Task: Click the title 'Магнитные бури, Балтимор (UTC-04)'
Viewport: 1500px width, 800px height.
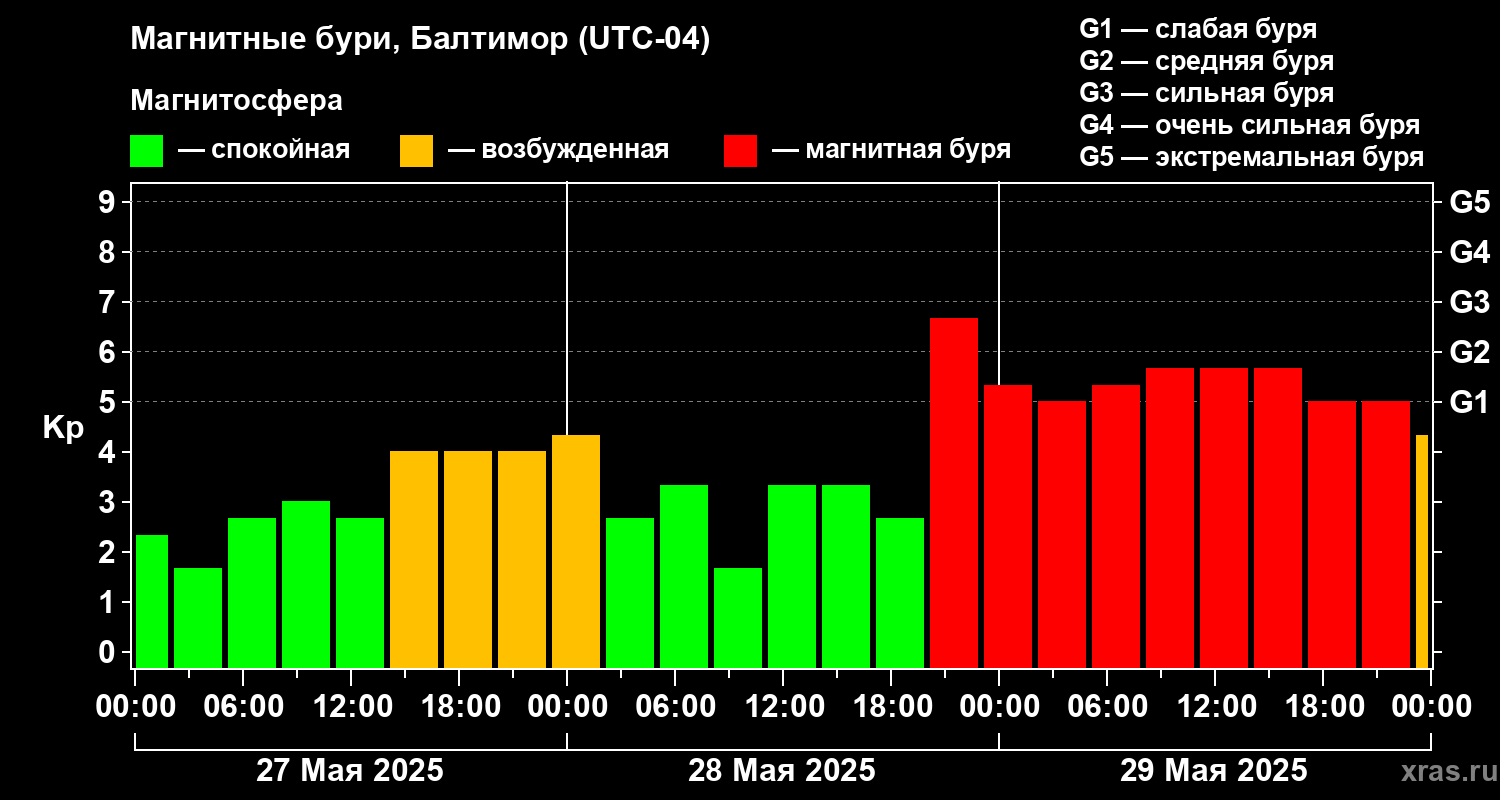Action: point(420,40)
